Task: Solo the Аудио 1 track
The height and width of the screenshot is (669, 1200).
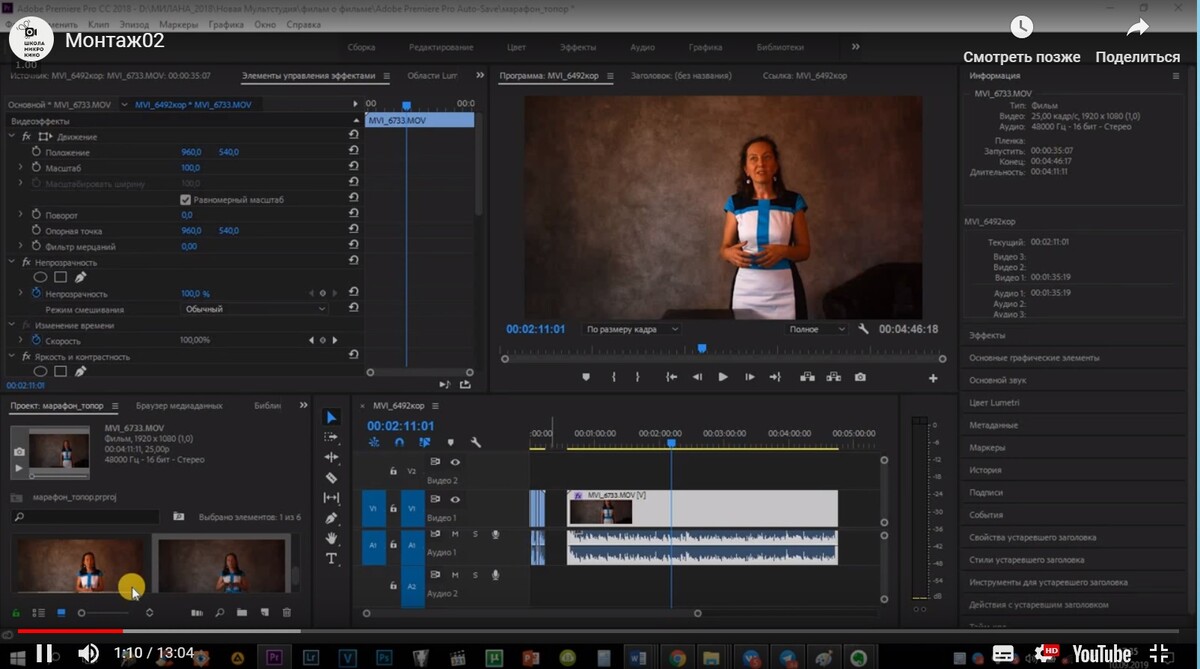Action: pos(475,534)
